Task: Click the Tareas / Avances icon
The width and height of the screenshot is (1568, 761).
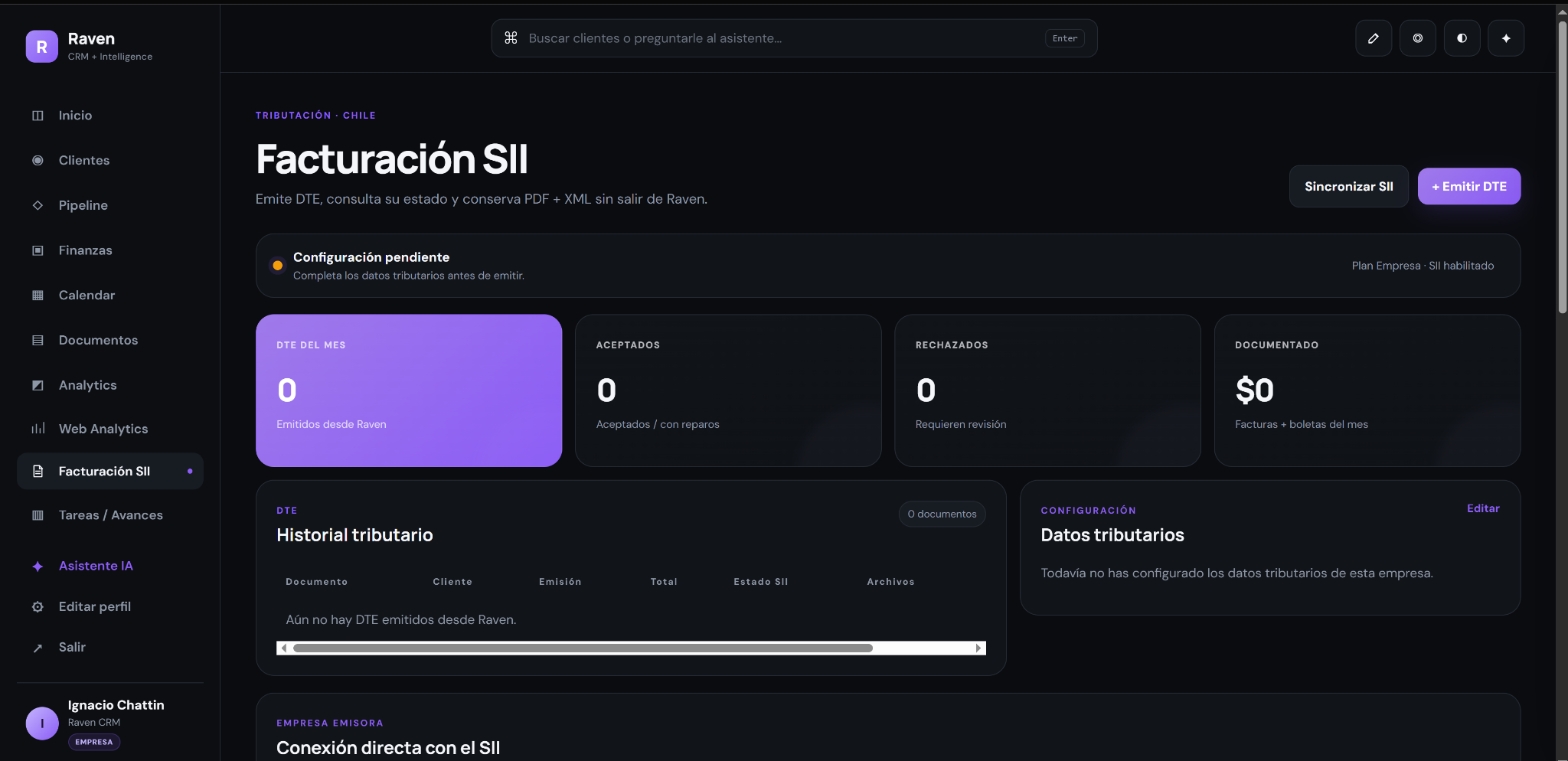Action: [38, 515]
